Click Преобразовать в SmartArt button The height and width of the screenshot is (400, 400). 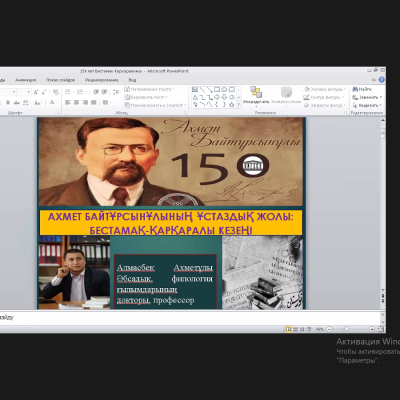pos(155,105)
